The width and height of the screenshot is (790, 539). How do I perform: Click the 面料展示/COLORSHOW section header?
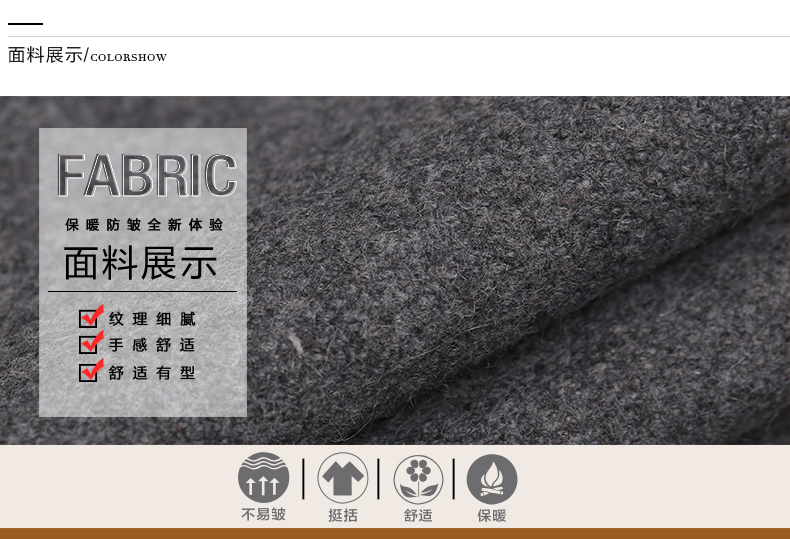click(87, 56)
